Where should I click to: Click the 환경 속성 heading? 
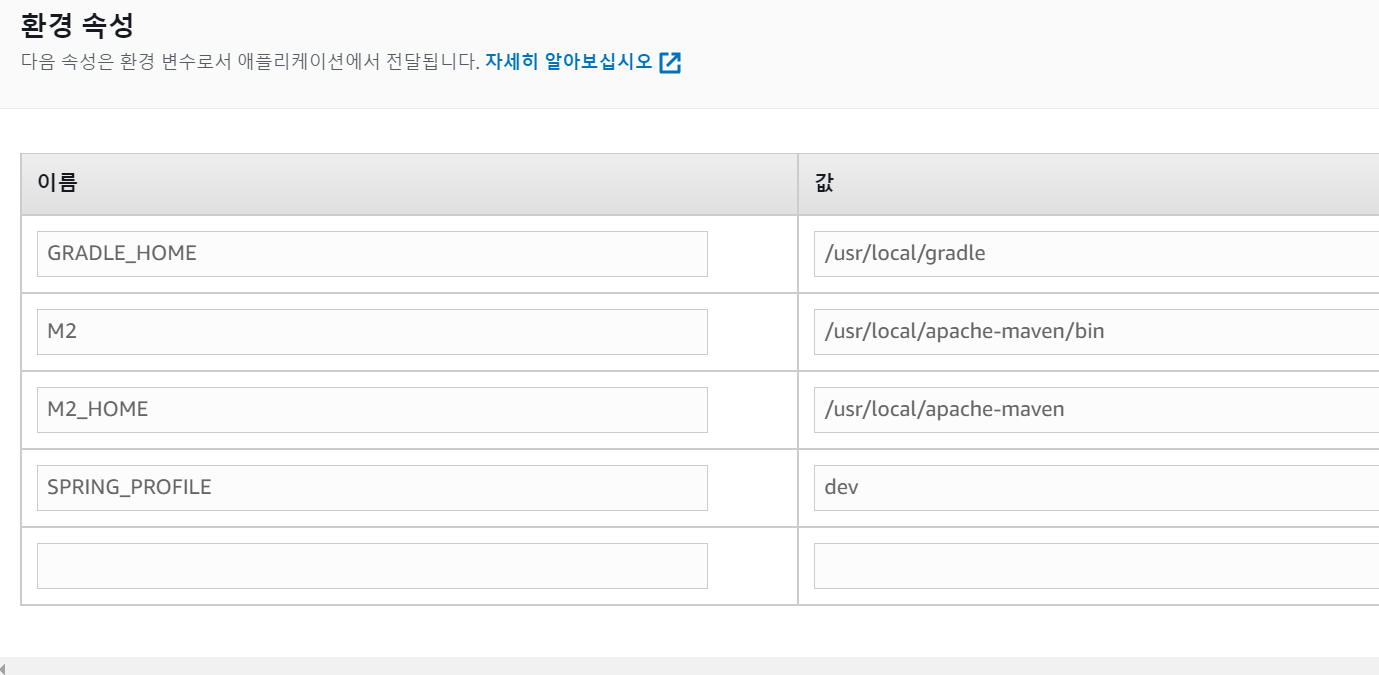77,24
